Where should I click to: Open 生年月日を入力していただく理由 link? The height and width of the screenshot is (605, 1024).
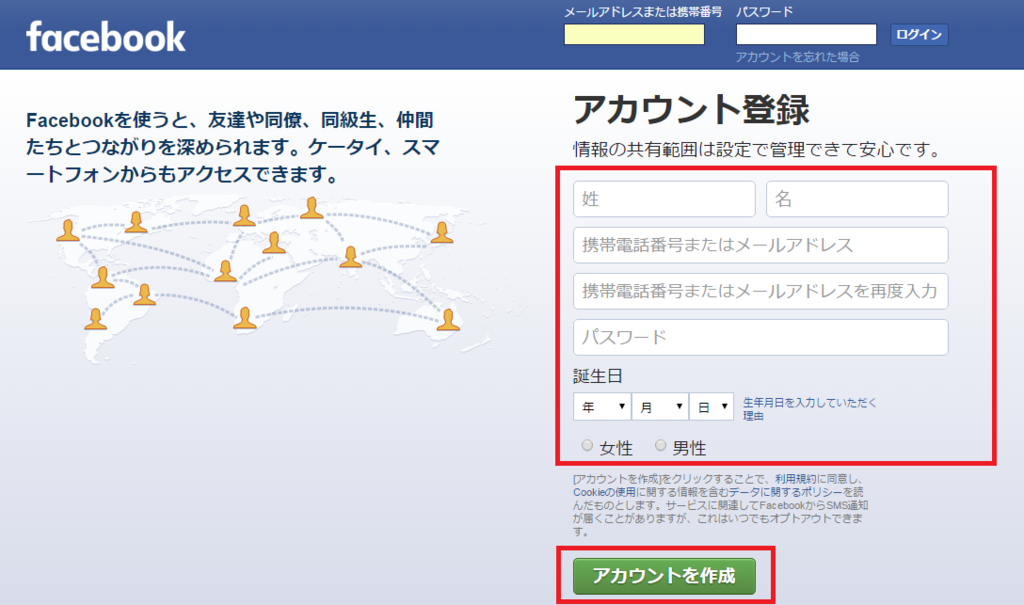[x=810, y=409]
